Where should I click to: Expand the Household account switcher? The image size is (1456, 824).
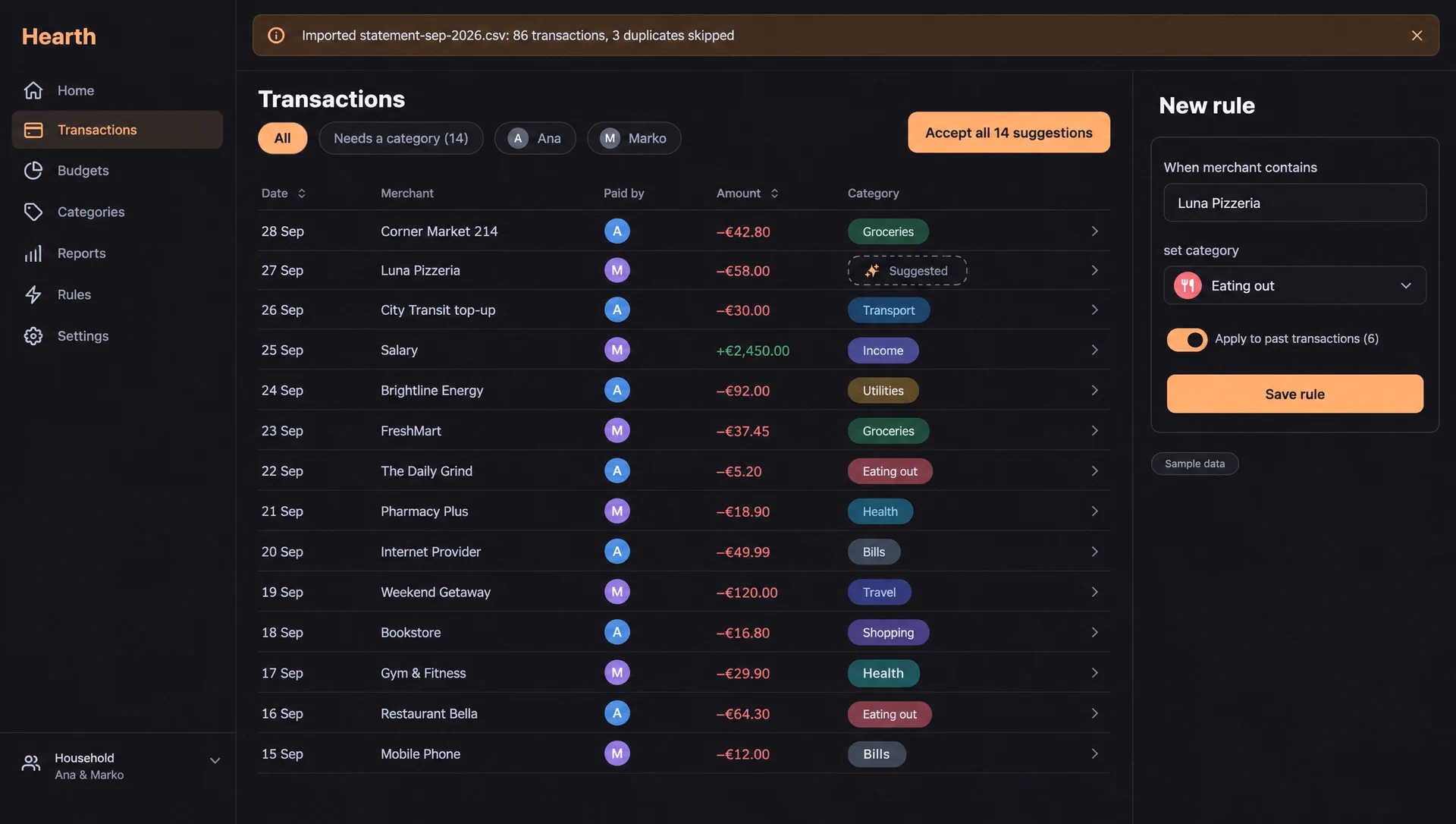(x=215, y=760)
